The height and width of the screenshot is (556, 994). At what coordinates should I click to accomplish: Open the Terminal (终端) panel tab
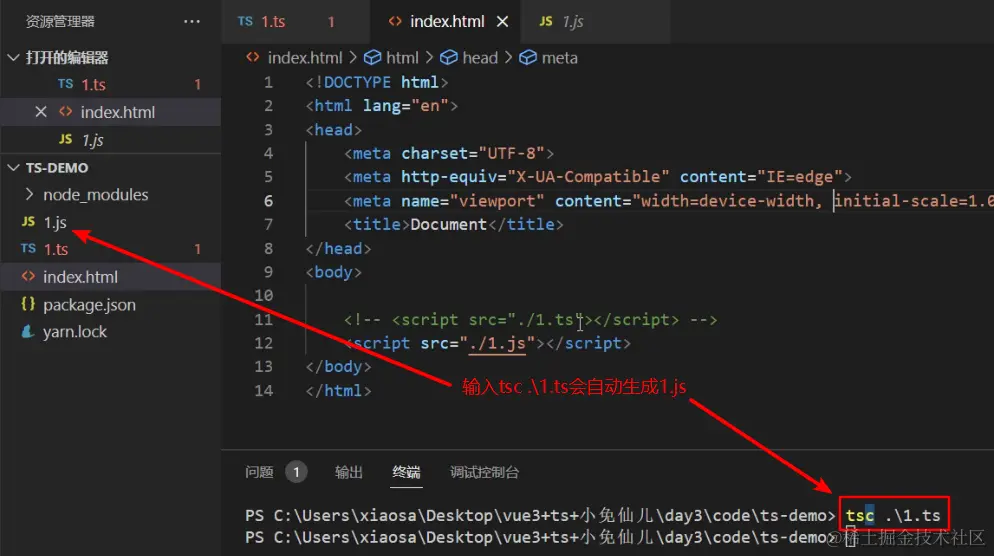[x=406, y=472]
